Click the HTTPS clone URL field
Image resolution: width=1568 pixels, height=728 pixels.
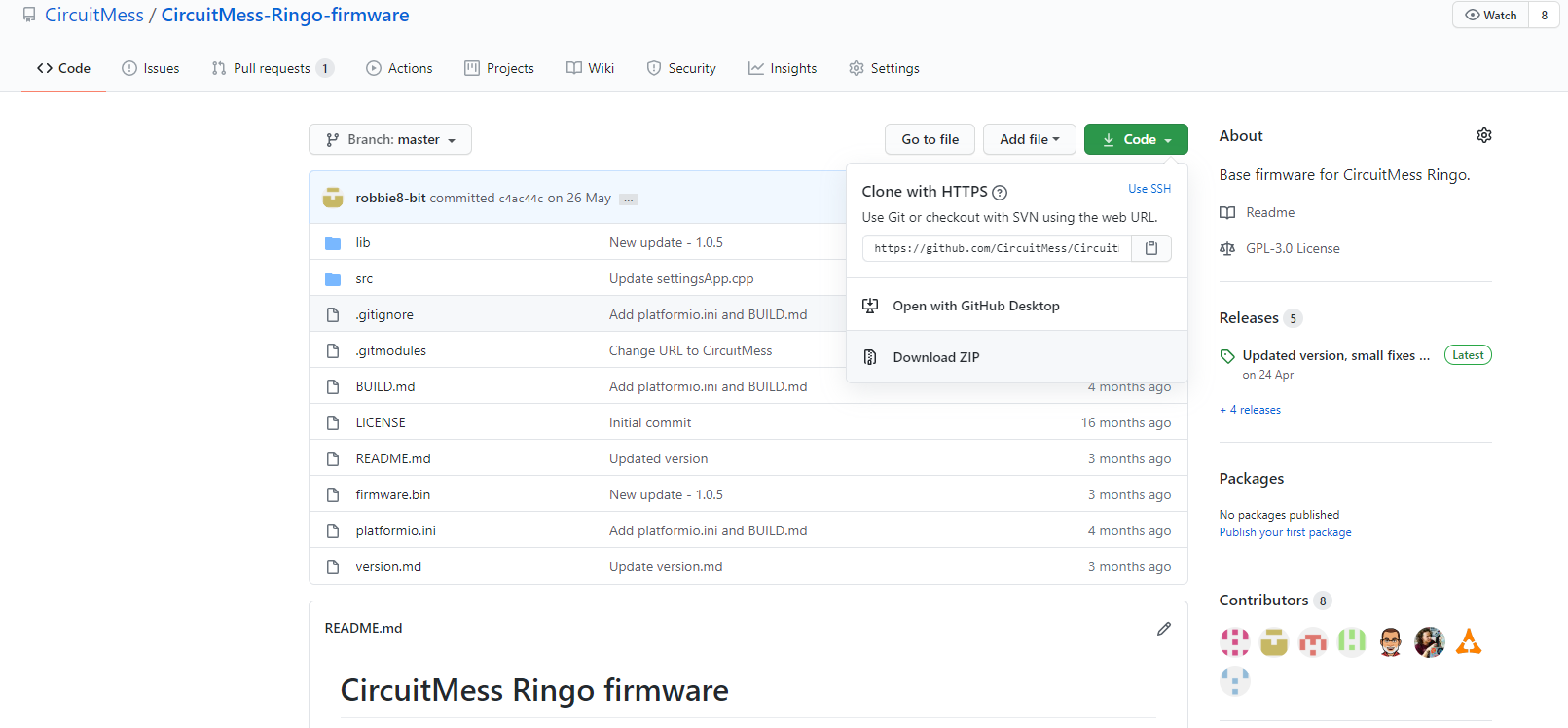(x=997, y=248)
